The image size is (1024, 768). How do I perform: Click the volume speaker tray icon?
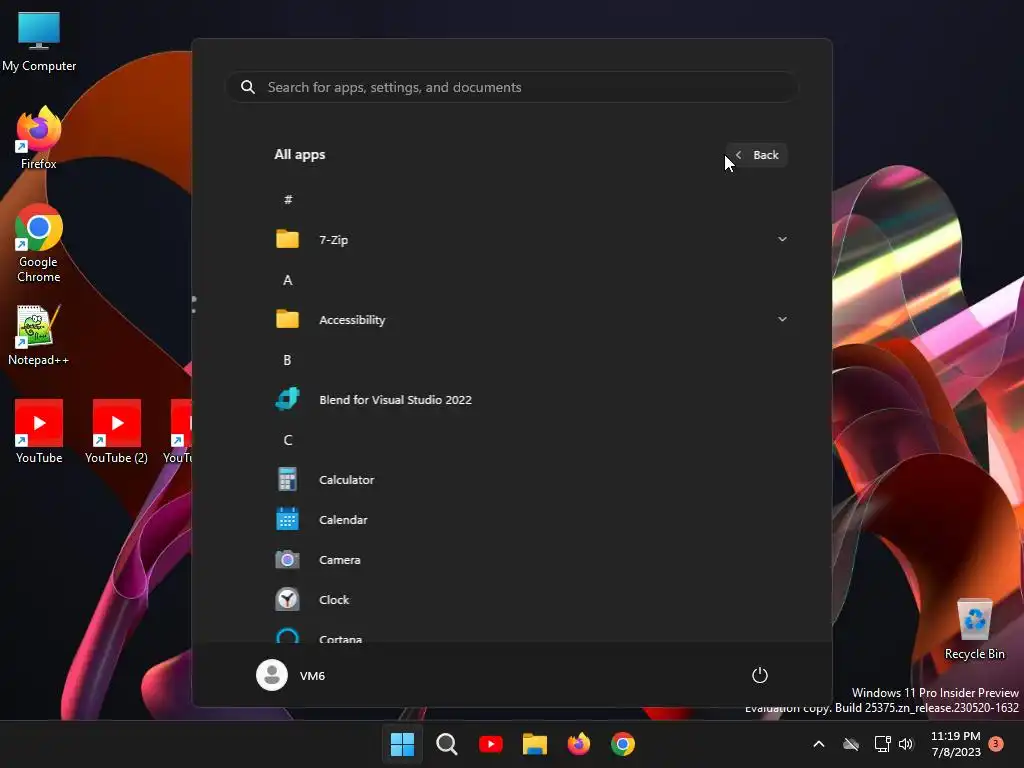[906, 744]
